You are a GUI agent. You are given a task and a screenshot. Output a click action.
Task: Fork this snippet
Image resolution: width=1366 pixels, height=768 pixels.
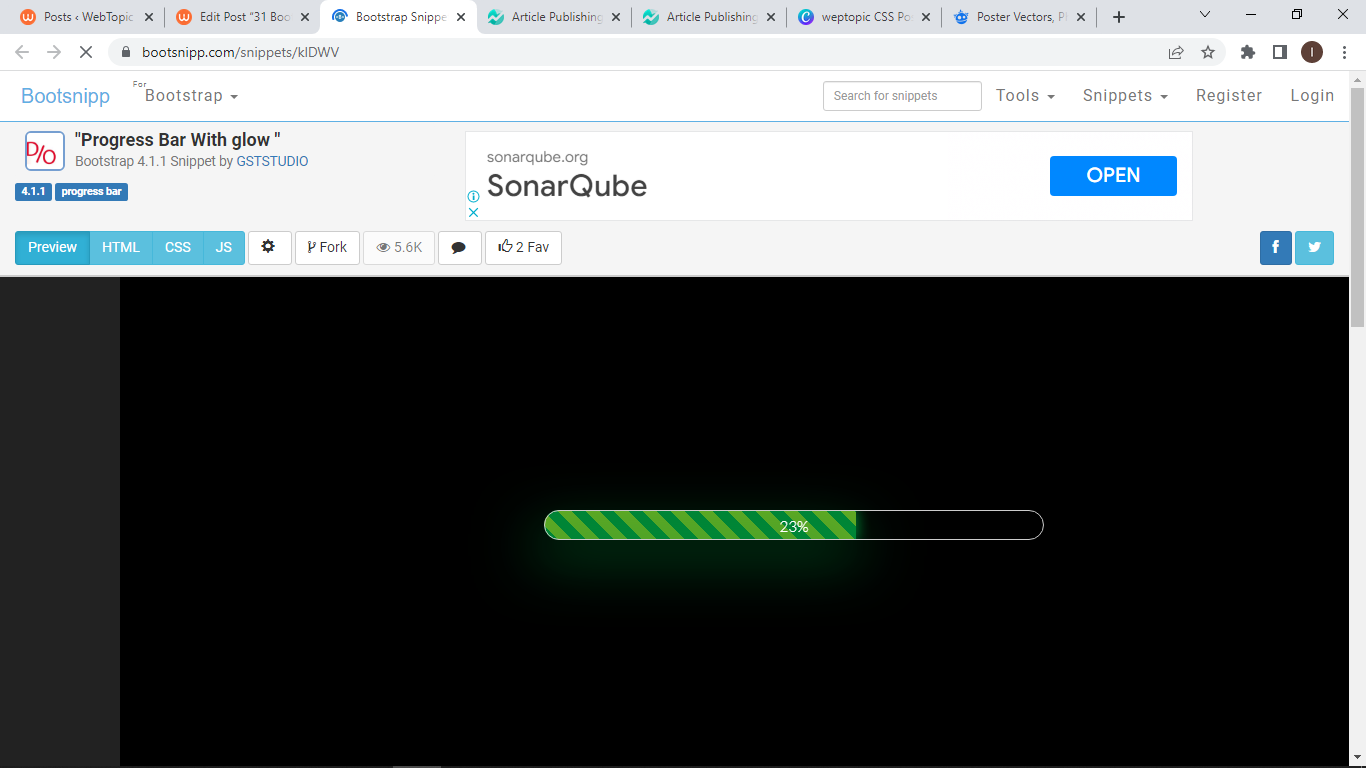(327, 247)
